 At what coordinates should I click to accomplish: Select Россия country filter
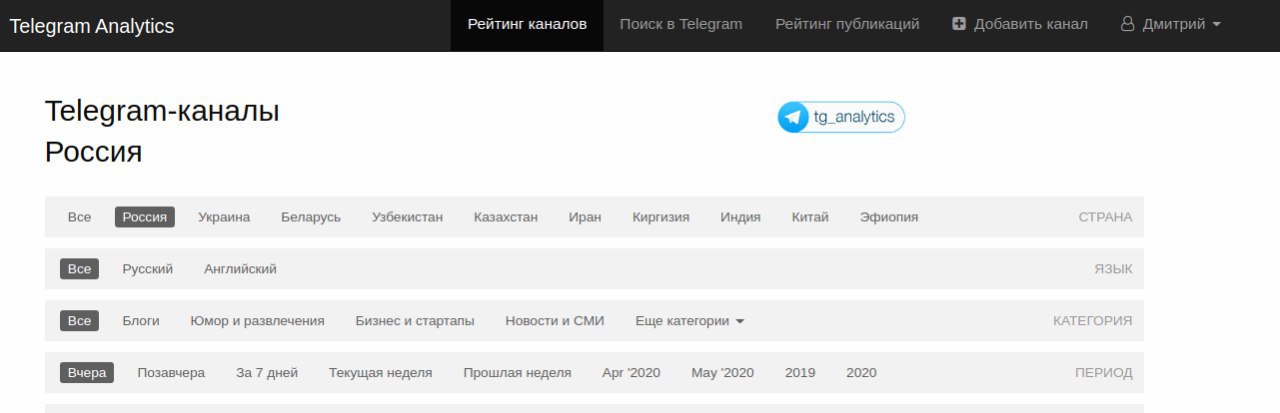tap(145, 217)
